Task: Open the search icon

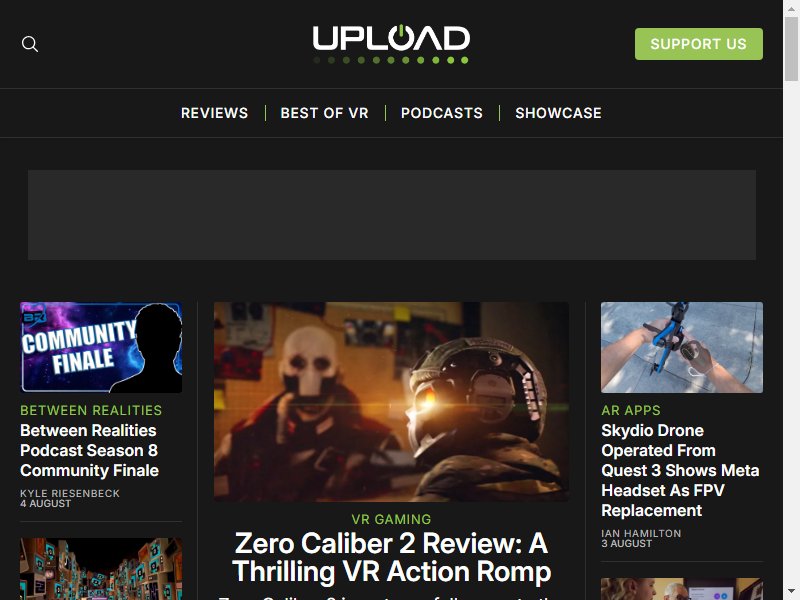Action: 30,44
